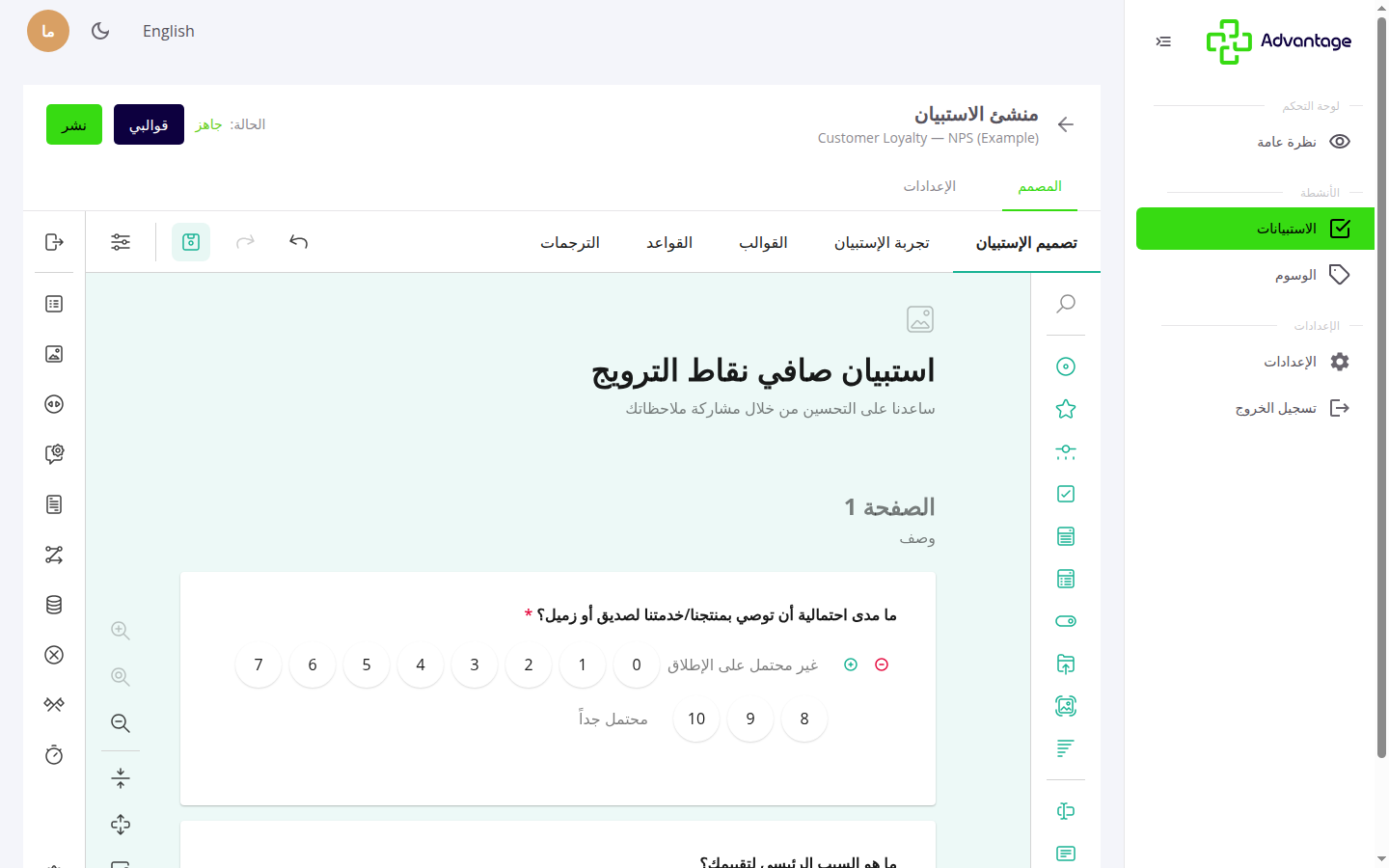Viewport: 1389px width, 868px height.
Task: Open the الترجمات tab
Action: [x=570, y=243]
